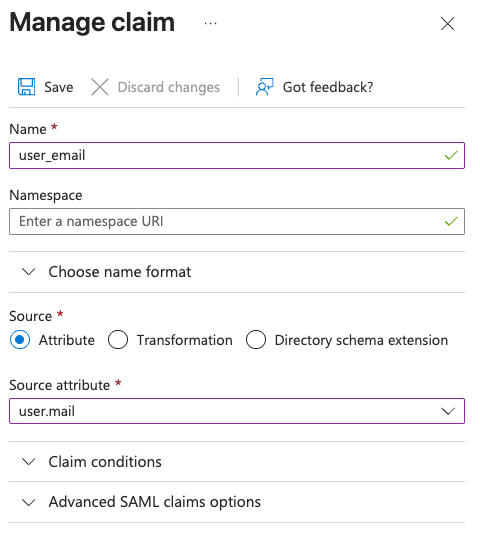The image size is (480, 548).
Task: Click the chevron beside Advanced SAML claims options
Action: coord(28,503)
